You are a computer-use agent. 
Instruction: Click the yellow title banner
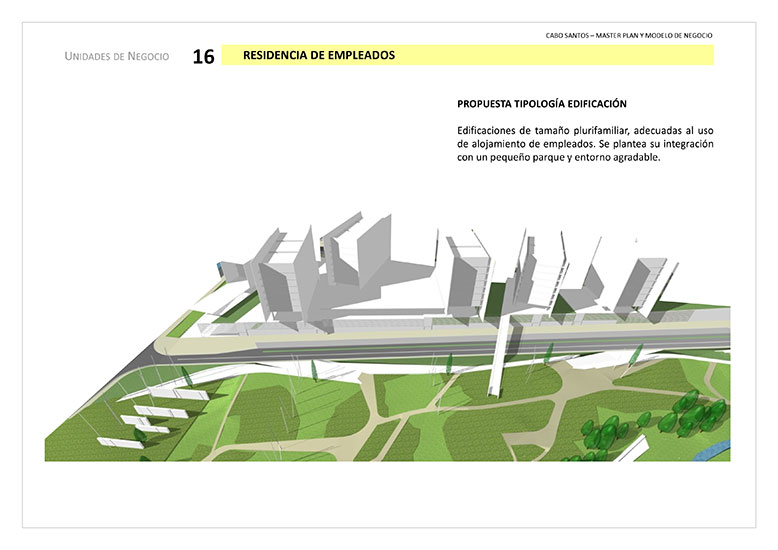(560, 56)
